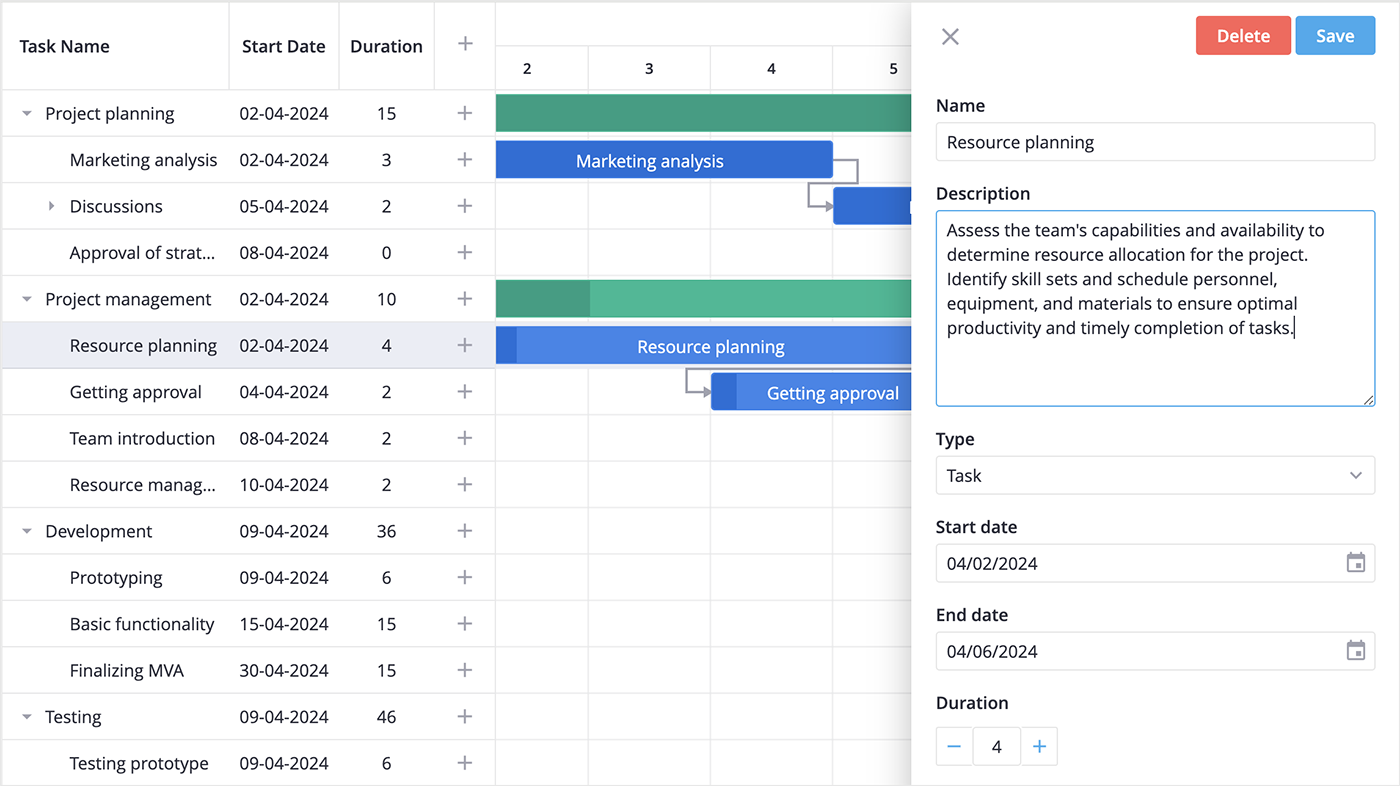Select the Finalizing MVA task row

(x=248, y=670)
